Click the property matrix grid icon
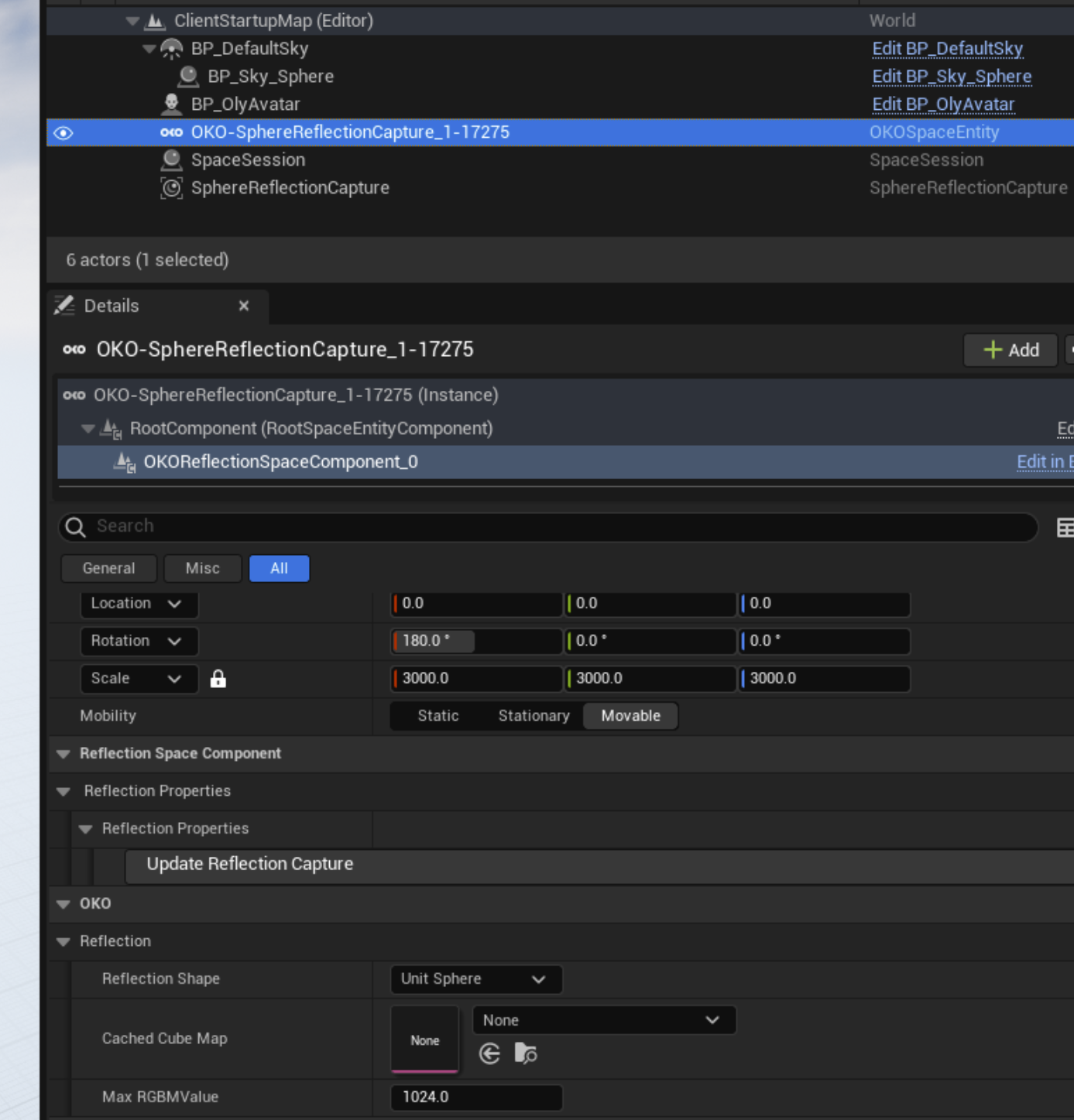 pyautogui.click(x=1065, y=528)
